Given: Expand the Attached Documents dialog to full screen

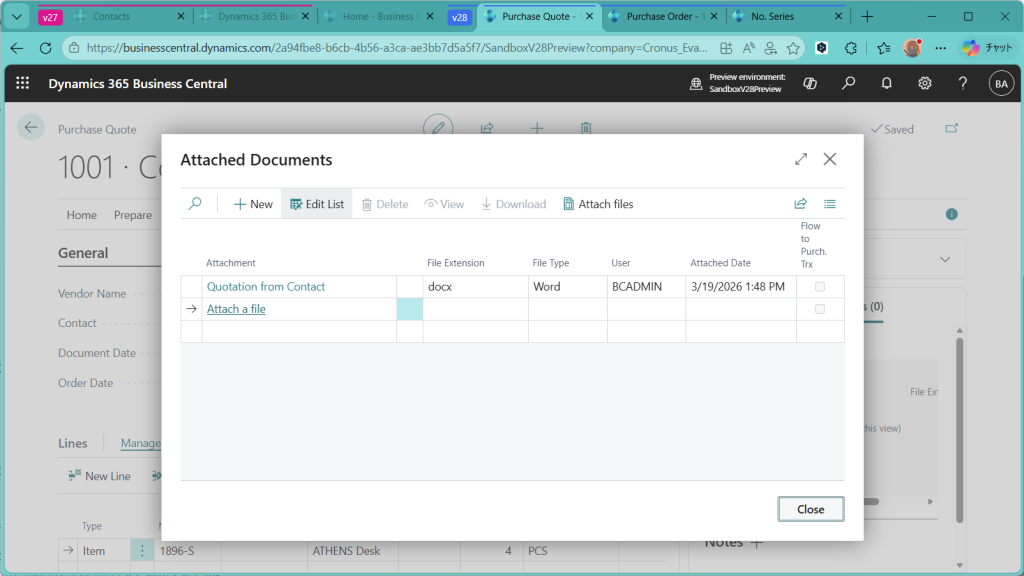Looking at the screenshot, I should (x=801, y=159).
